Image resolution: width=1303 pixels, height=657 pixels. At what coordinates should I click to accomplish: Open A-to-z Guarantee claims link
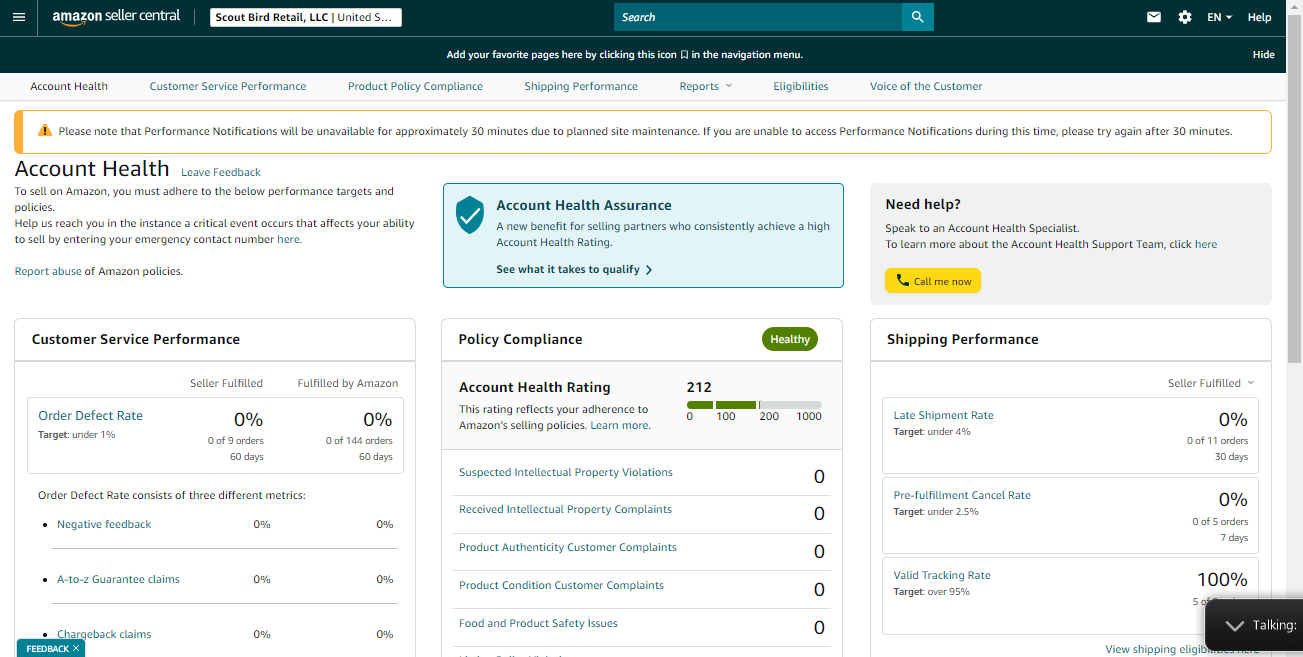pos(118,579)
